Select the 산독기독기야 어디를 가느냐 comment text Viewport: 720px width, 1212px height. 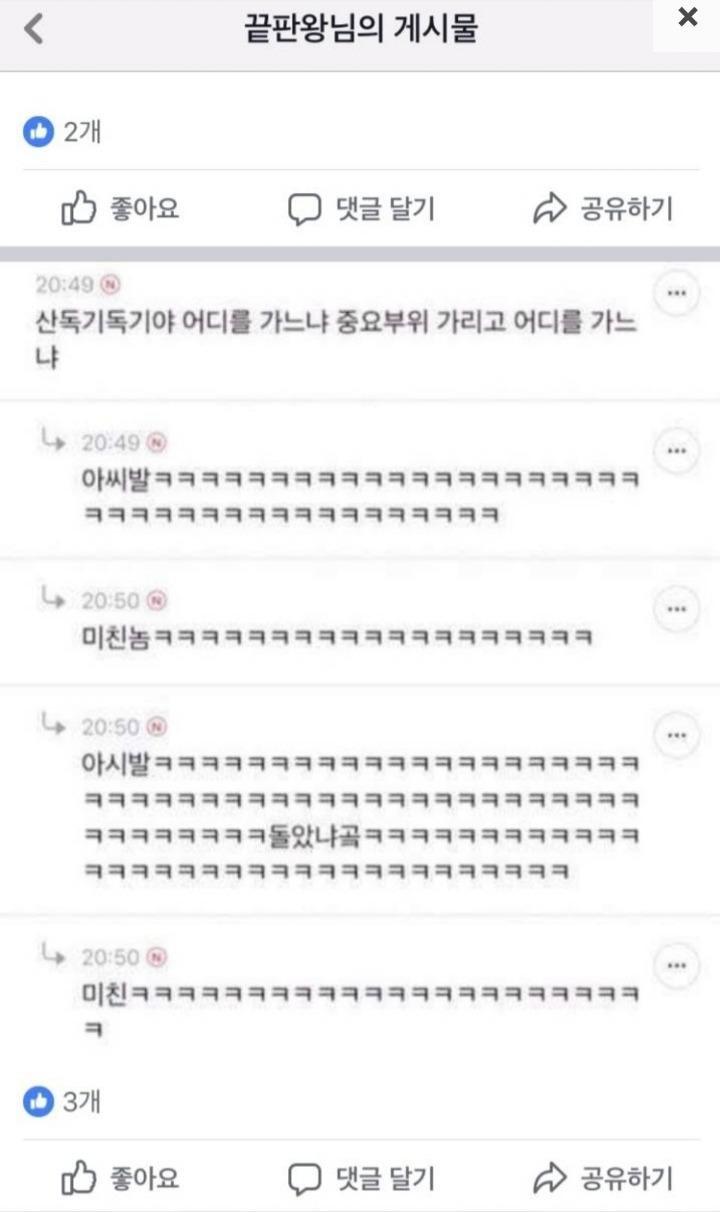pos(335,340)
